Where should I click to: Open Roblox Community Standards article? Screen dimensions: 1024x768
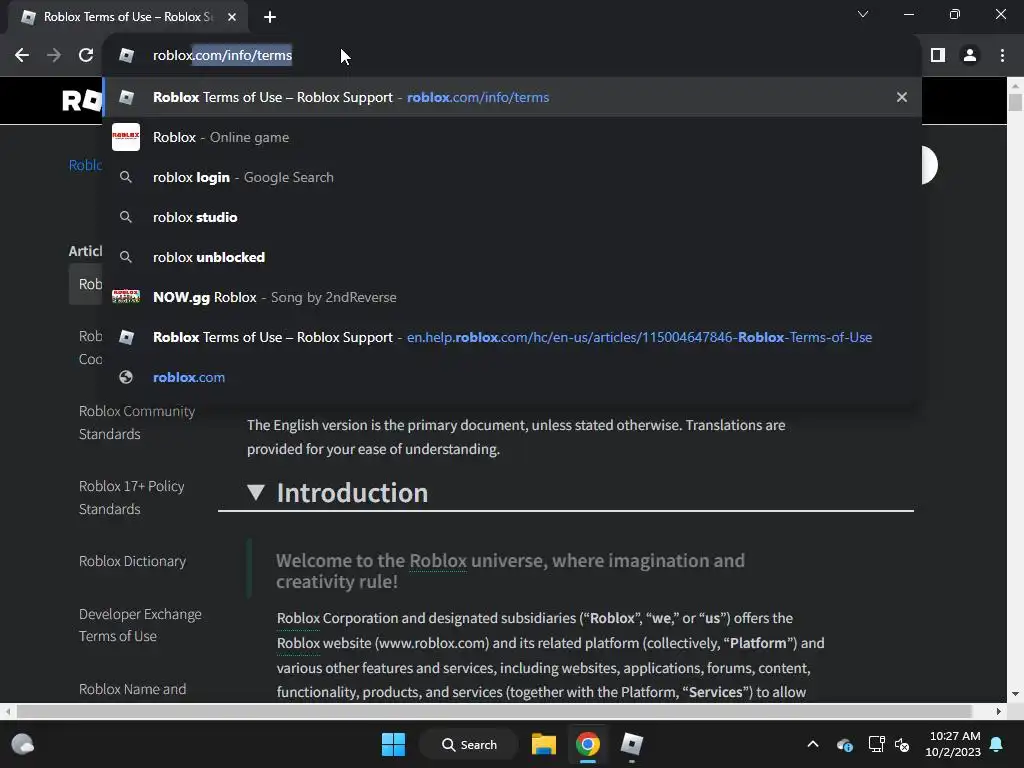[136, 423]
